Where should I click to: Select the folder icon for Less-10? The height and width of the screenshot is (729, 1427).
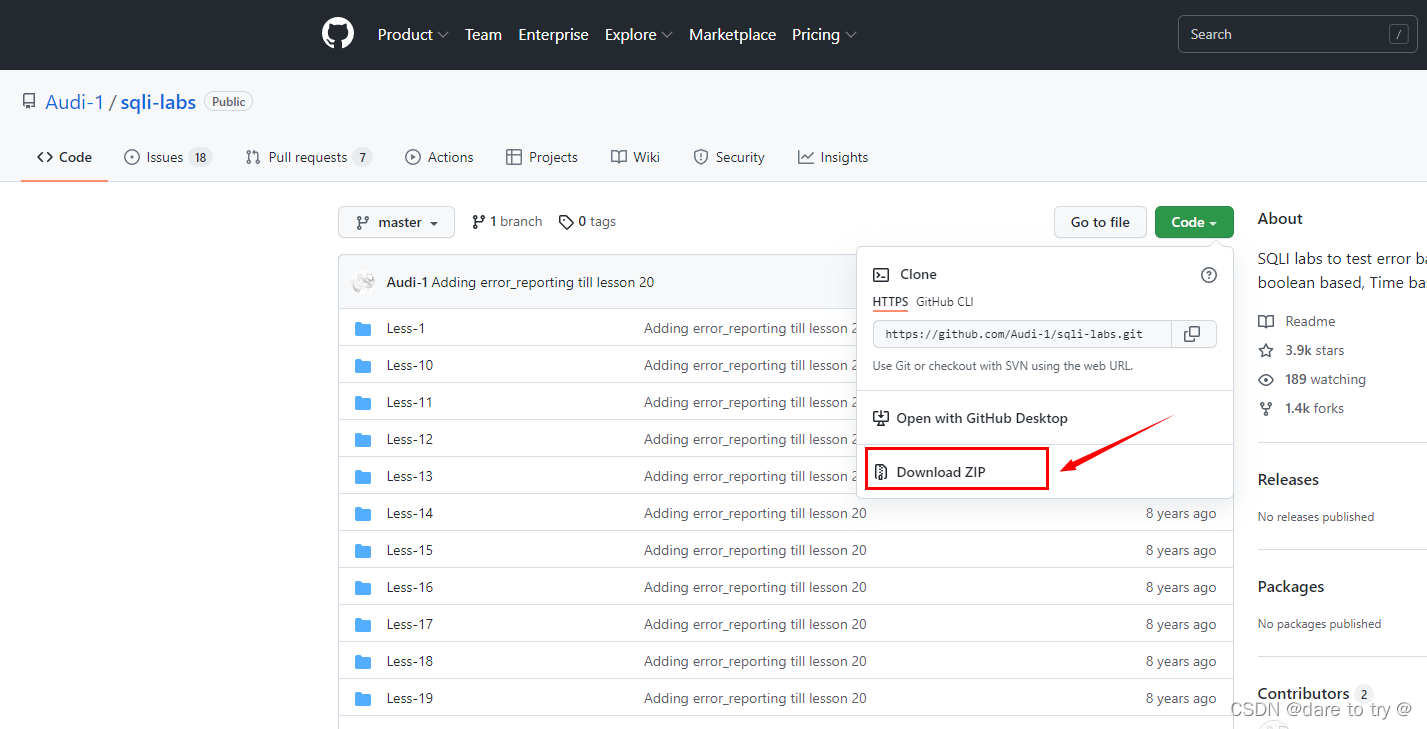[x=363, y=366]
